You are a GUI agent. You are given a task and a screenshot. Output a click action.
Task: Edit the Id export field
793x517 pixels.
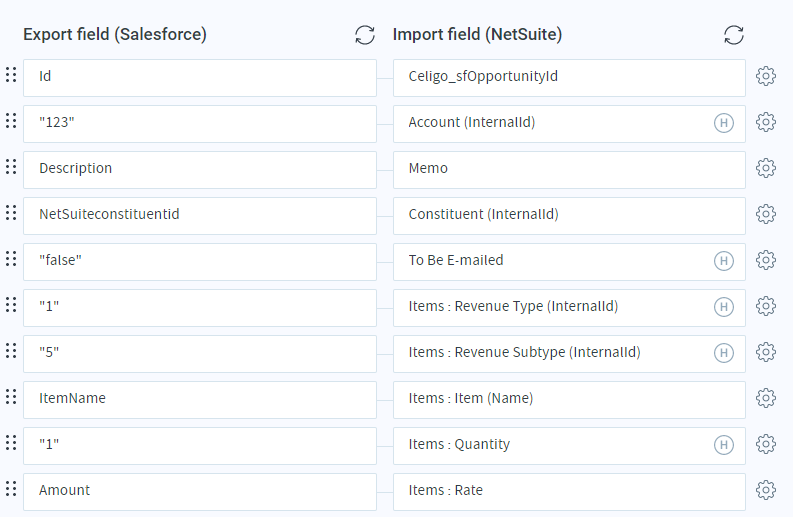coord(200,78)
